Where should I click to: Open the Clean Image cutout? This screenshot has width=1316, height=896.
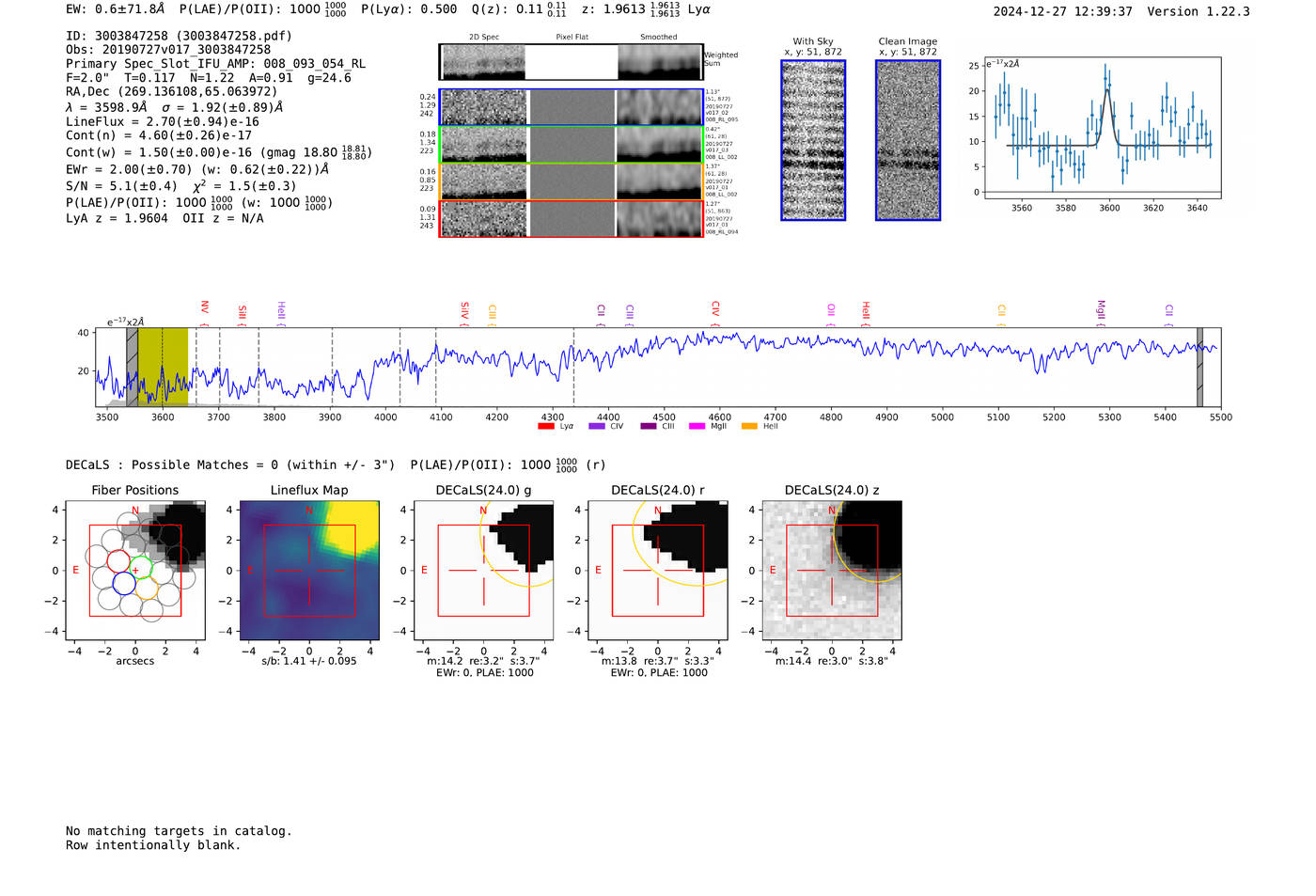point(908,140)
